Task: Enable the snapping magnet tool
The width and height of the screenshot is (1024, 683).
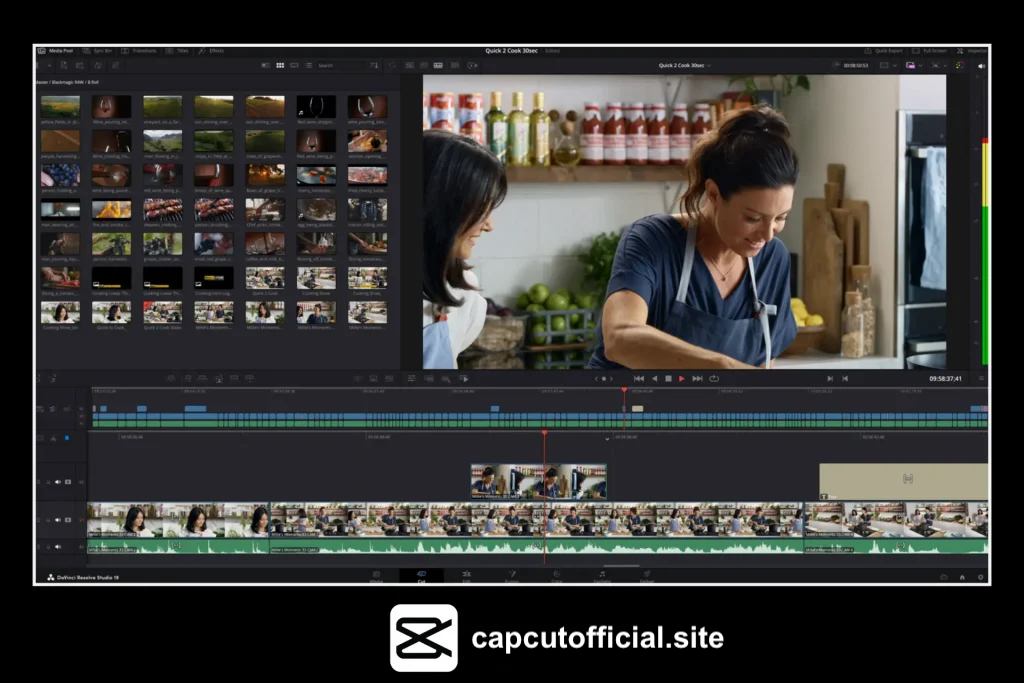Action: 357,379
